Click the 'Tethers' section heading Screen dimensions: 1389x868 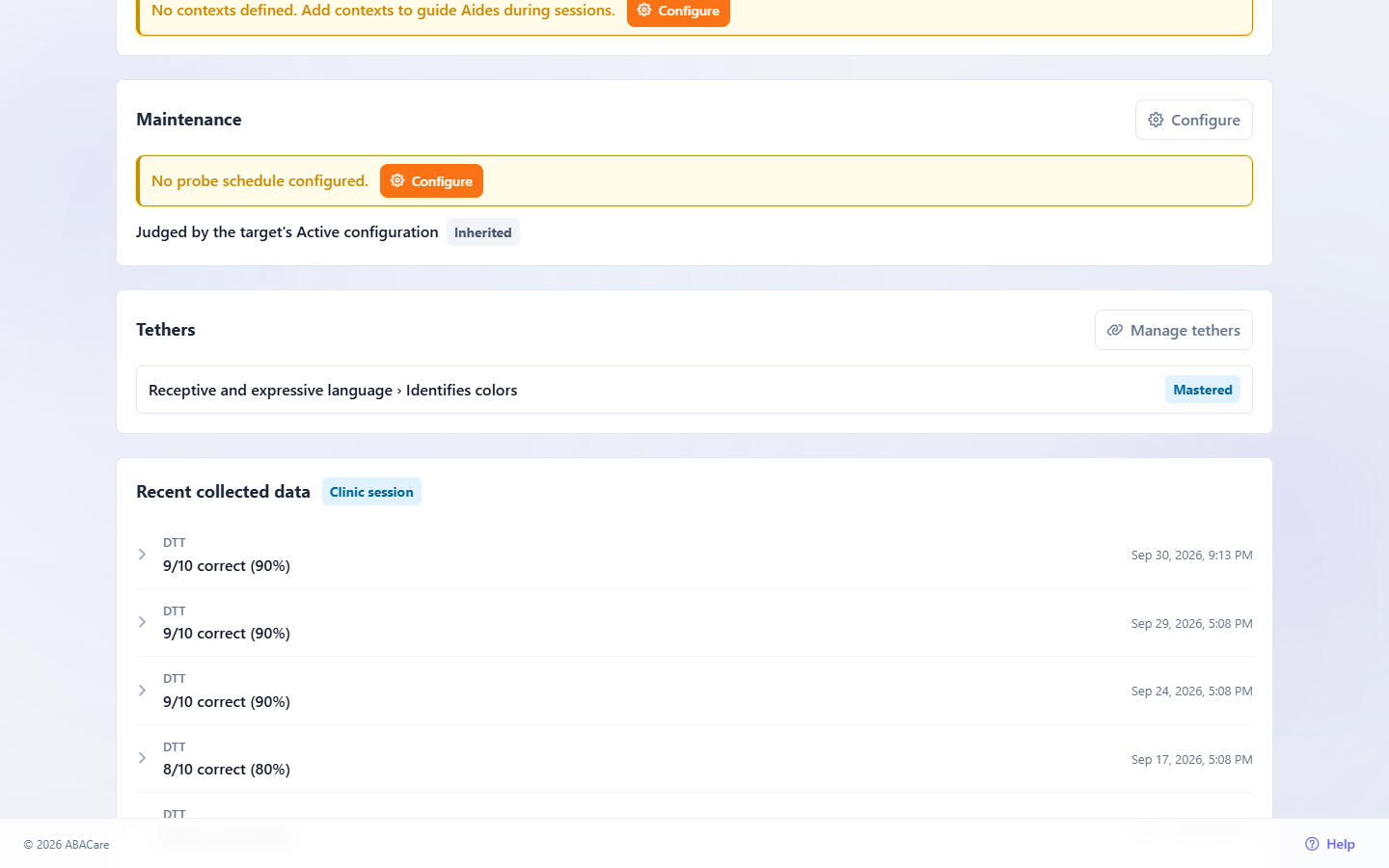click(166, 330)
